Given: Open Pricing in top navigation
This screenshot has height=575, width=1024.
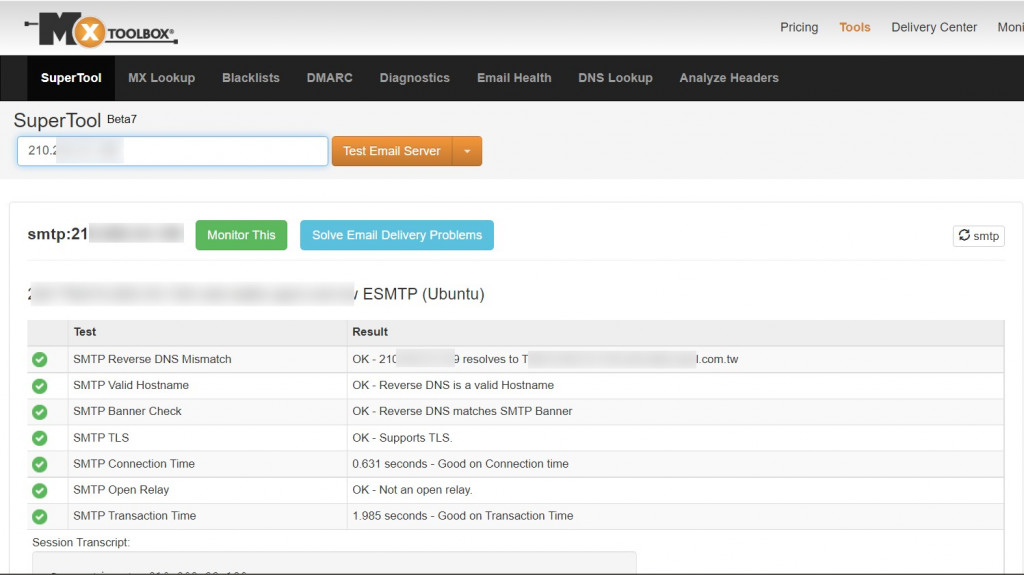Looking at the screenshot, I should pyautogui.click(x=799, y=27).
